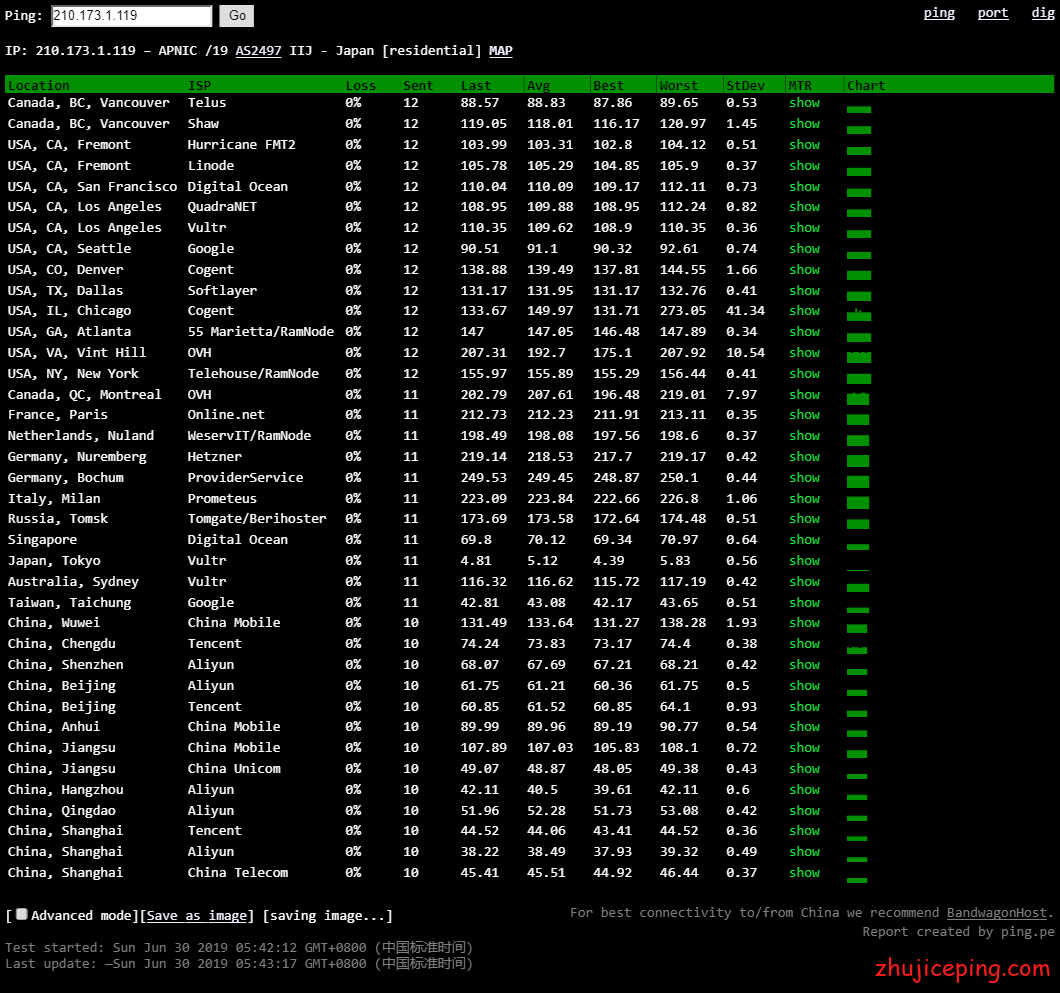The height and width of the screenshot is (993, 1060).
Task: Click the 'Italy, Milan' location cell
Action: [x=54, y=499]
